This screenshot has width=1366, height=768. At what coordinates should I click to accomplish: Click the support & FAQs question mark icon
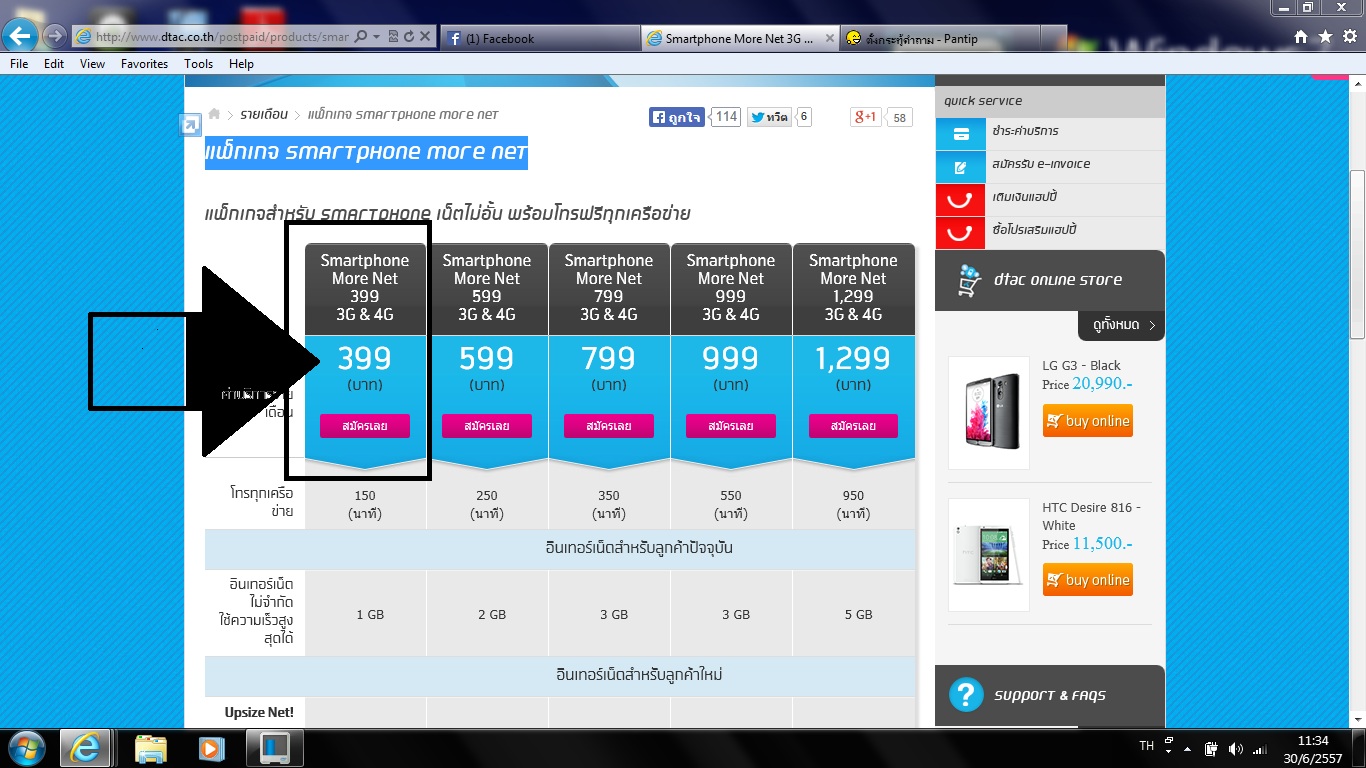(x=966, y=695)
